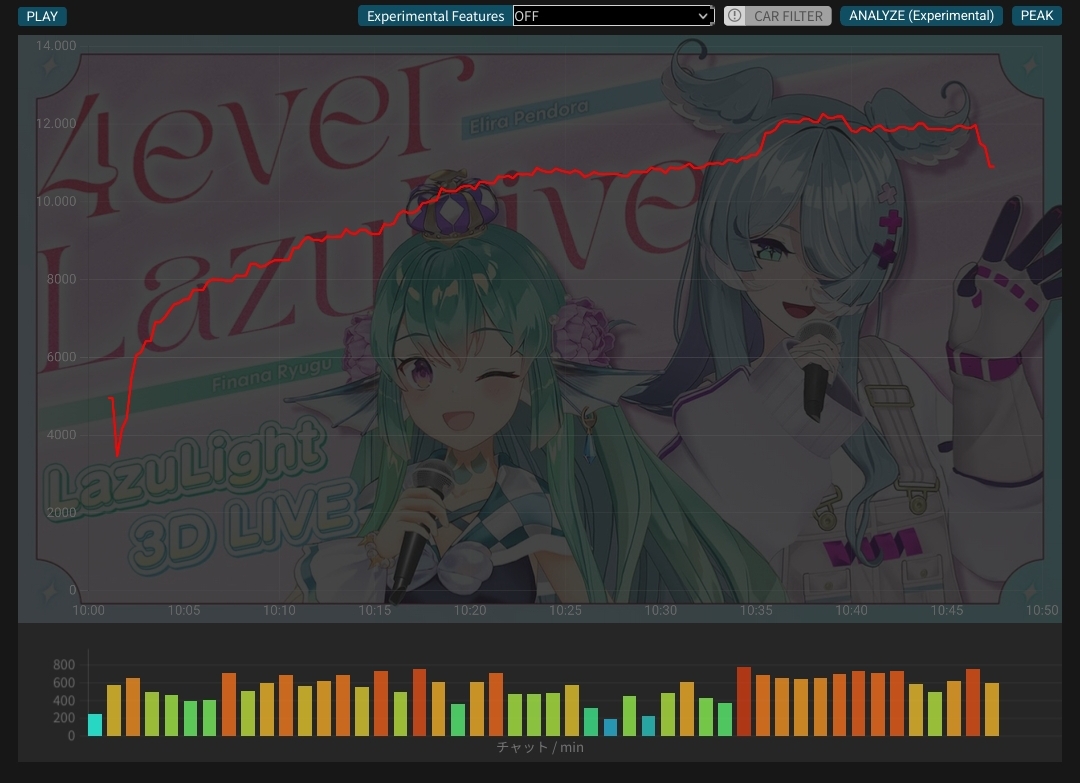Click the end of the red viewer line
The height and width of the screenshot is (783, 1080).
(992, 166)
